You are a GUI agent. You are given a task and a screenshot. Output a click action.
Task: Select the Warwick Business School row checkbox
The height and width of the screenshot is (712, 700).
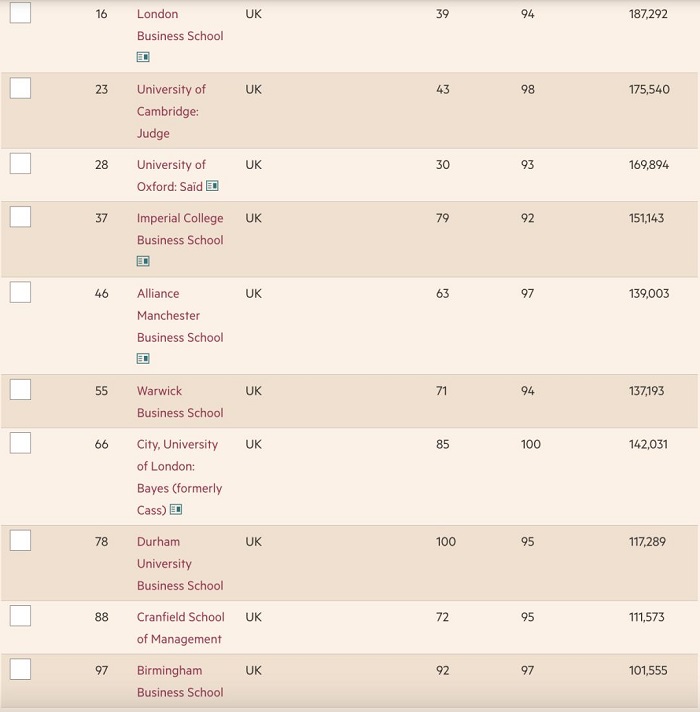click(x=20, y=389)
